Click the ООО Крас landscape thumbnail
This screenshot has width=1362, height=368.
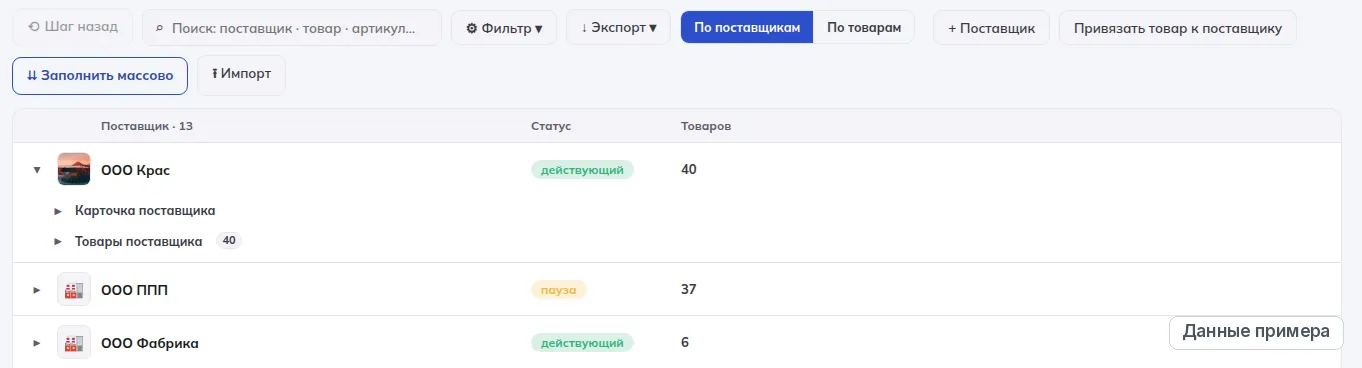74,169
